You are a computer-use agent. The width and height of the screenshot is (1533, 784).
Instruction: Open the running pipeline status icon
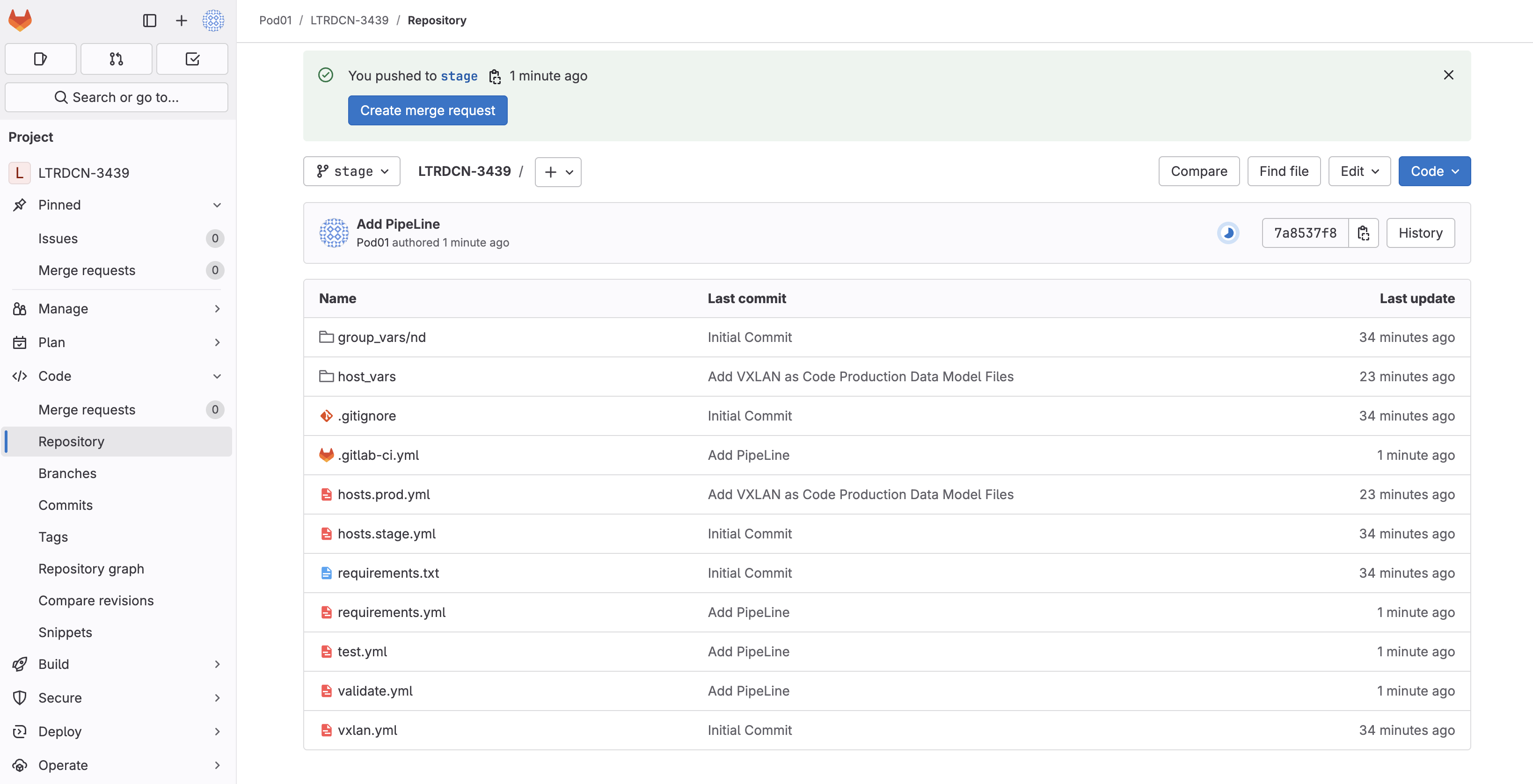coord(1228,233)
